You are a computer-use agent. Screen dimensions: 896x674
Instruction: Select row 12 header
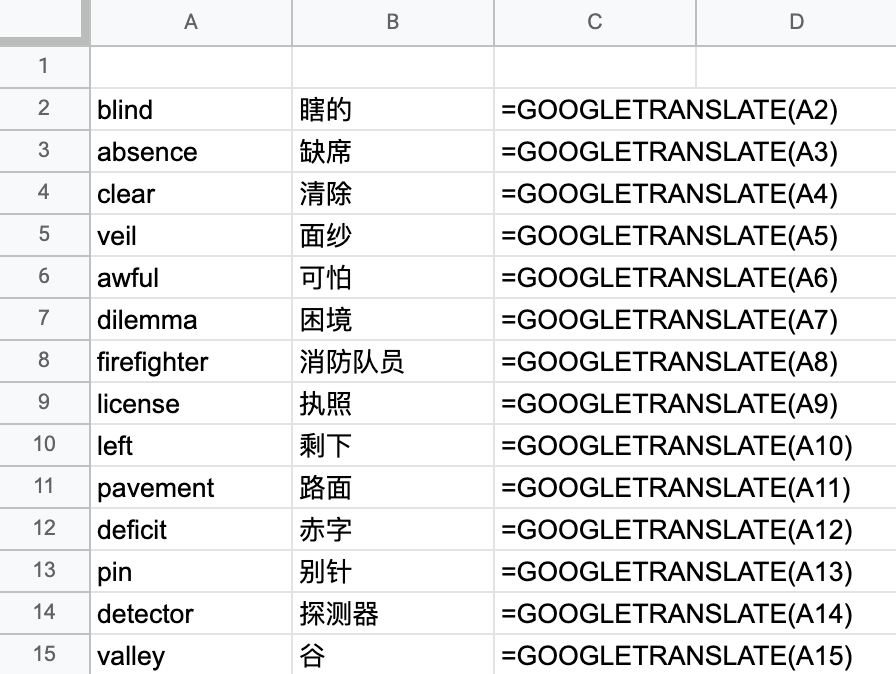pyautogui.click(x=44, y=528)
